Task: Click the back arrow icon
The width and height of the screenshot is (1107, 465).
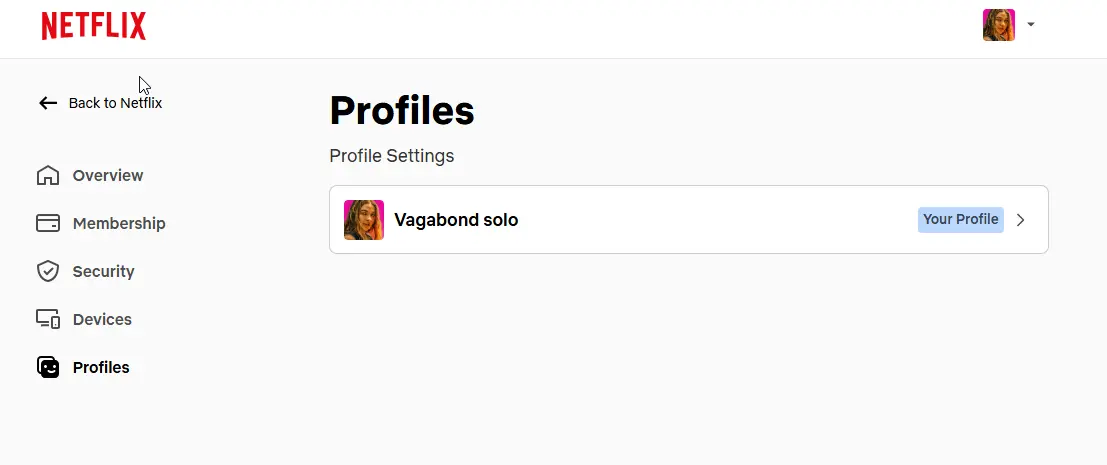Action: coord(48,103)
